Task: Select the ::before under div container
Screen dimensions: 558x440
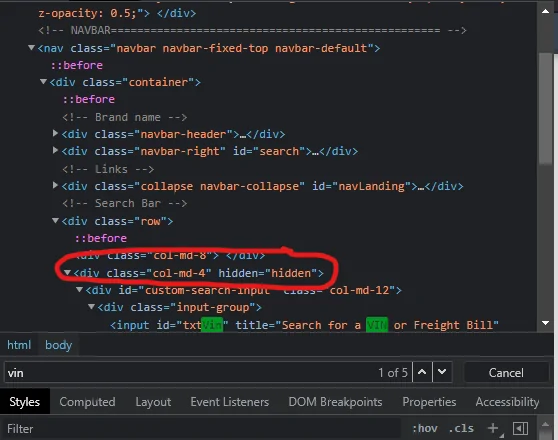Action: click(x=89, y=99)
